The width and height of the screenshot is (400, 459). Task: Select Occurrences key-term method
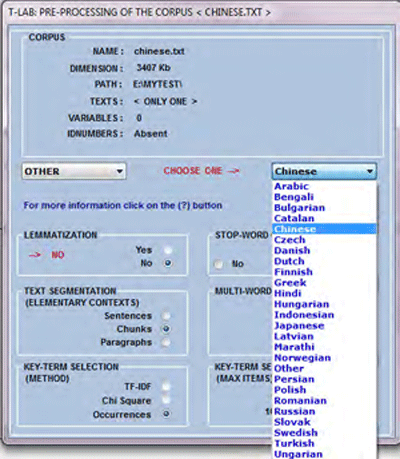point(166,414)
